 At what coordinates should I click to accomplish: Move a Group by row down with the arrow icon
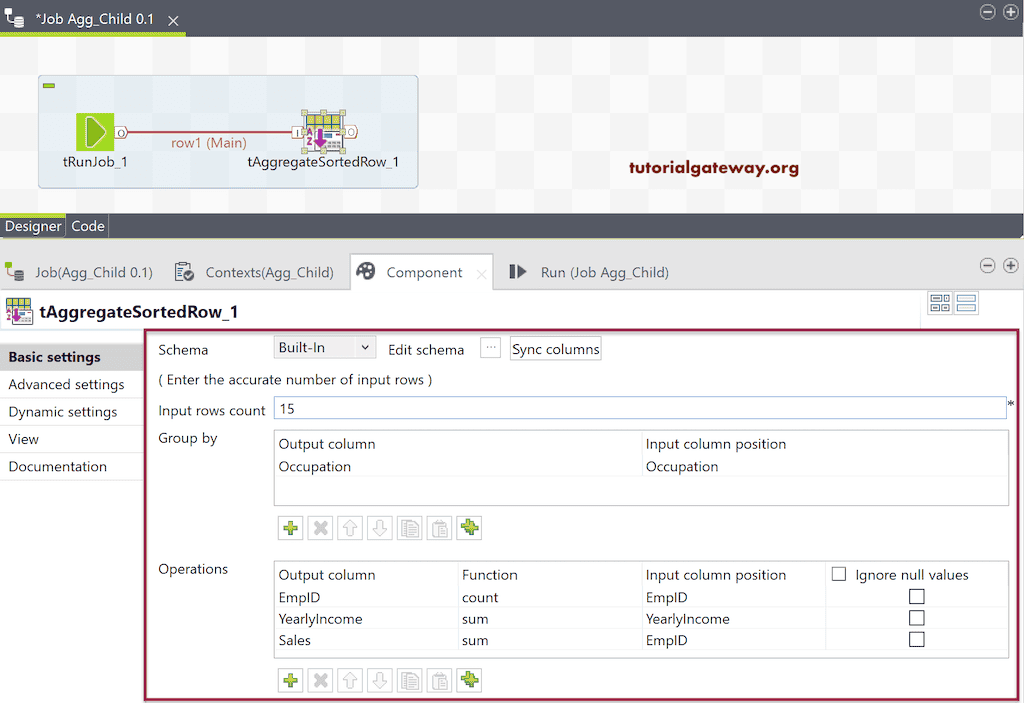[x=379, y=527]
